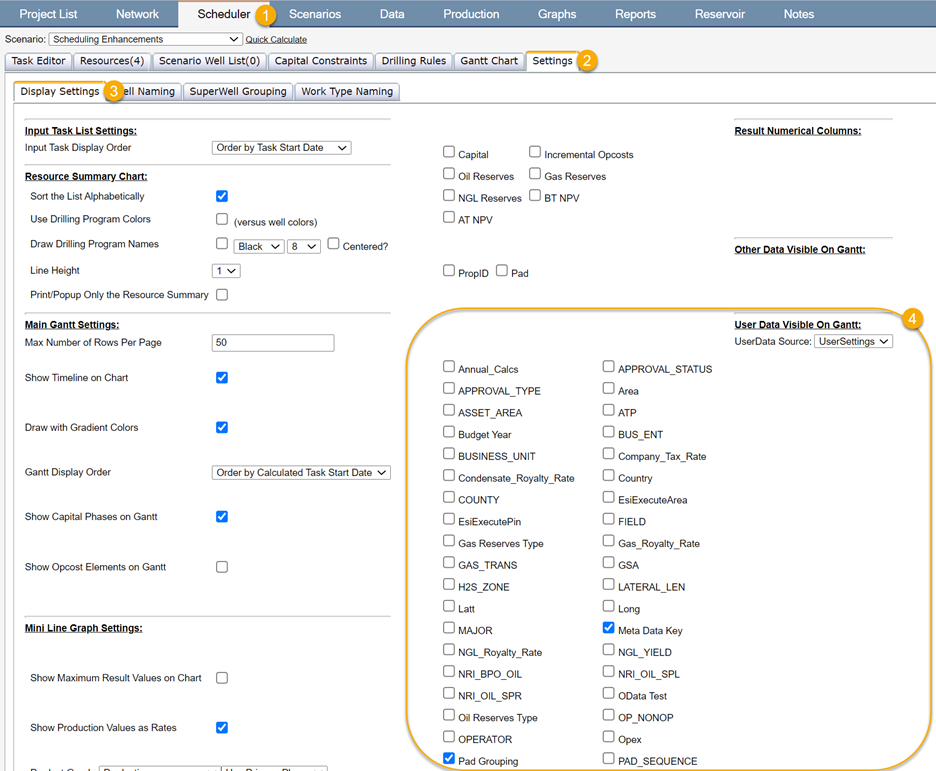Screen dimensions: 936x771
Task: Open the Capital Constraints tab
Action: (x=320, y=61)
